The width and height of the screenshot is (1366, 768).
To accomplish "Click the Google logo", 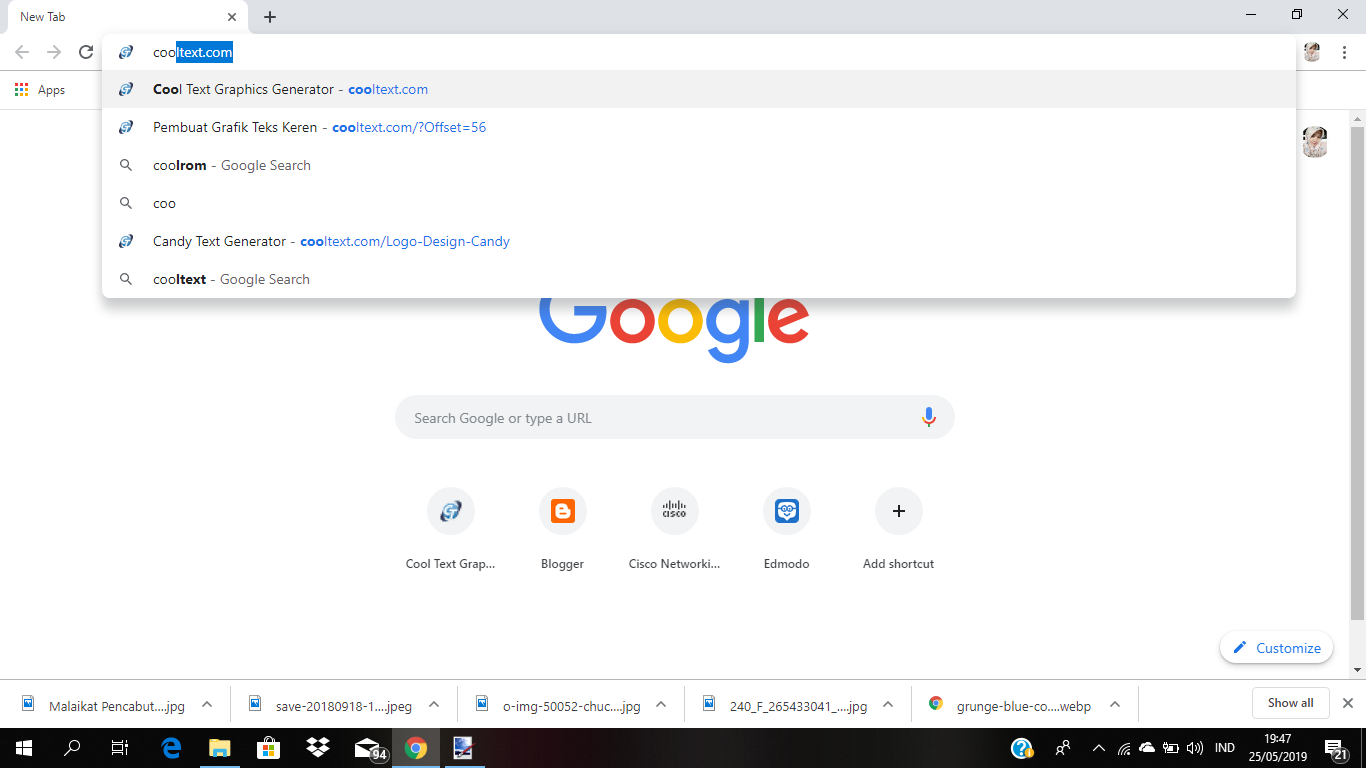I will click(674, 329).
